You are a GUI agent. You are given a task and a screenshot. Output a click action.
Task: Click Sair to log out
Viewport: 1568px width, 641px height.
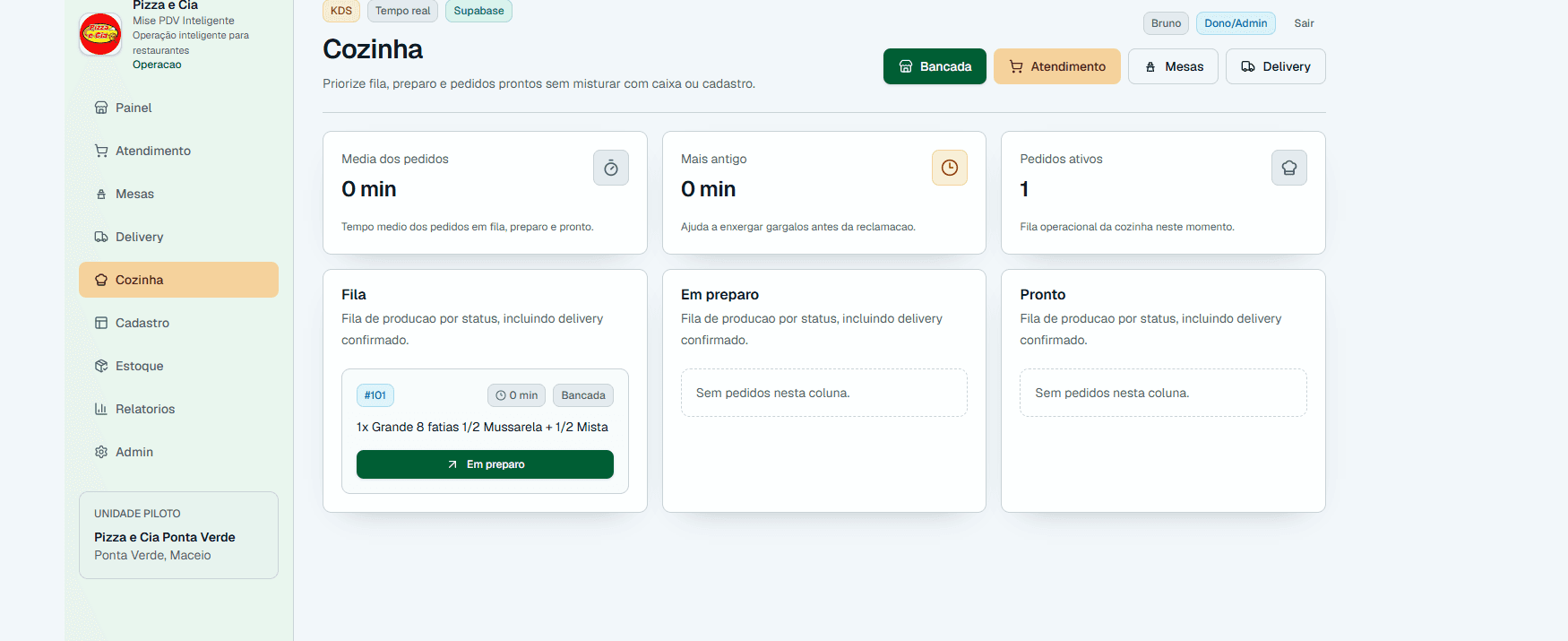(1304, 23)
